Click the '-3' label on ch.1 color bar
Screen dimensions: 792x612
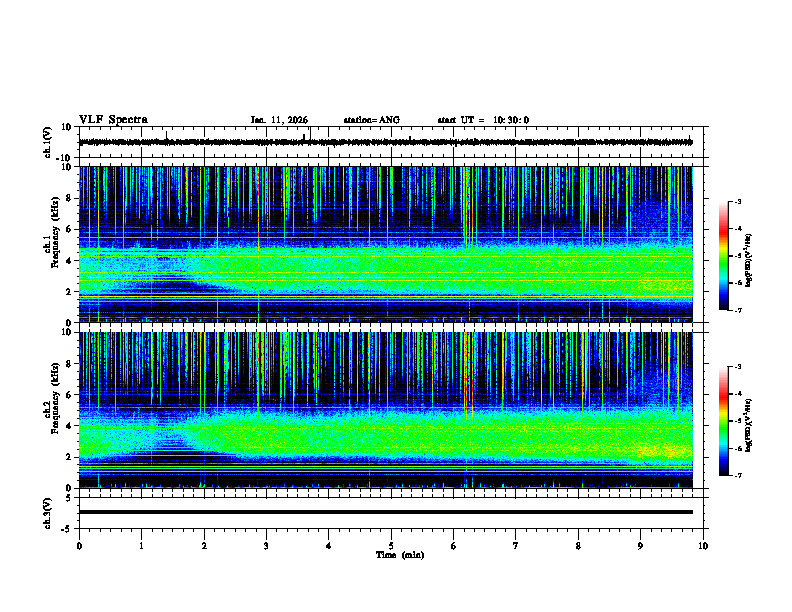738,201
